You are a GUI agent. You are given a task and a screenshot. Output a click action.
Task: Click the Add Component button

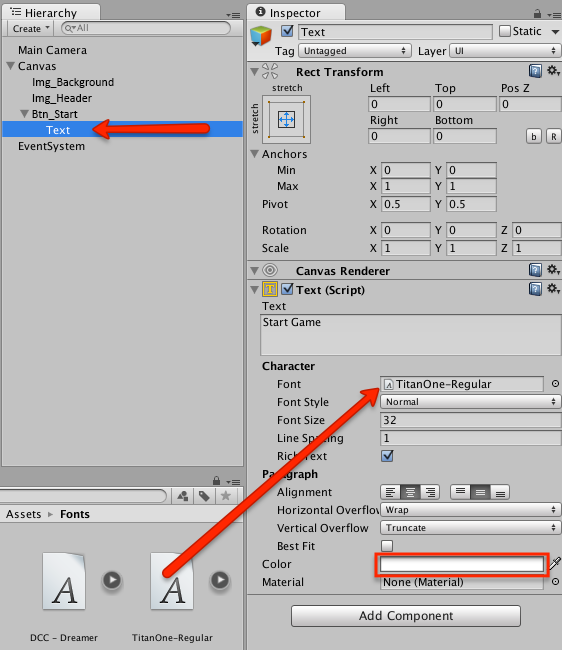click(x=406, y=616)
